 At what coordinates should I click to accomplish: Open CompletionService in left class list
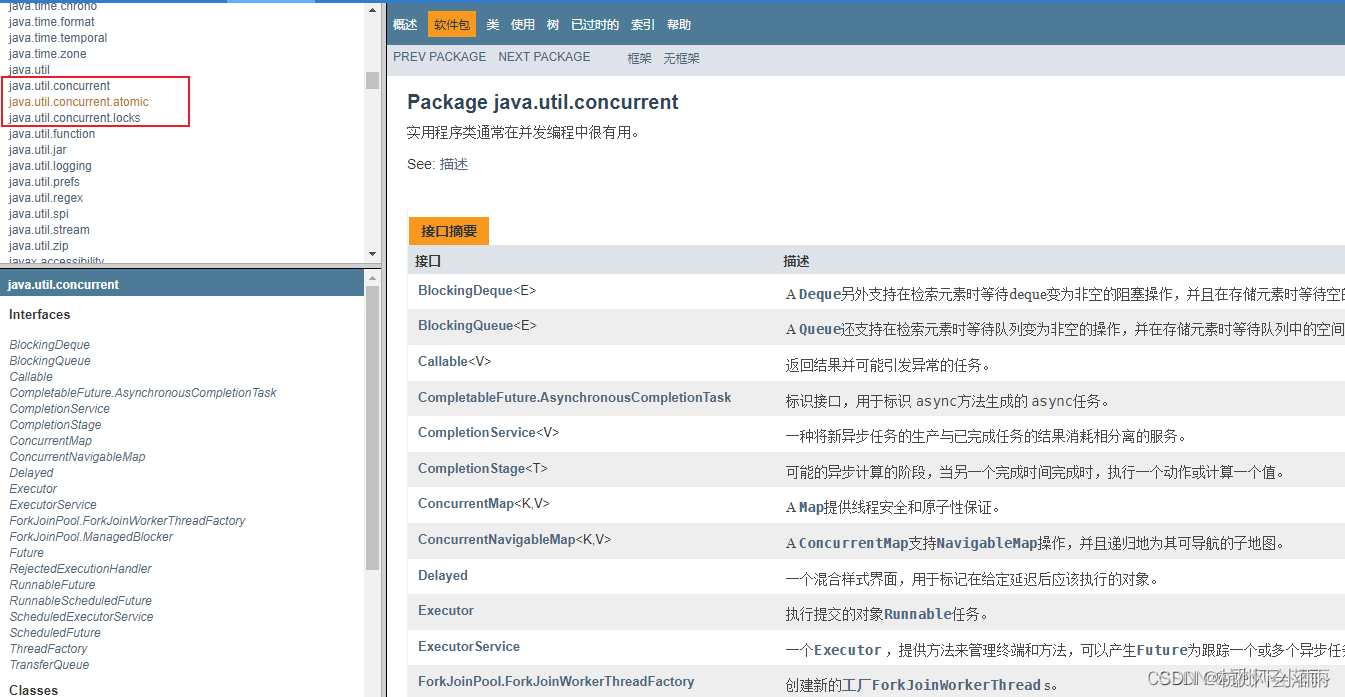60,409
